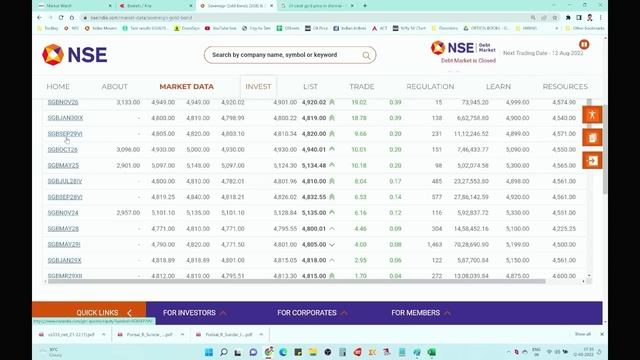Open the SGBNOV24 bond link

click(x=63, y=213)
